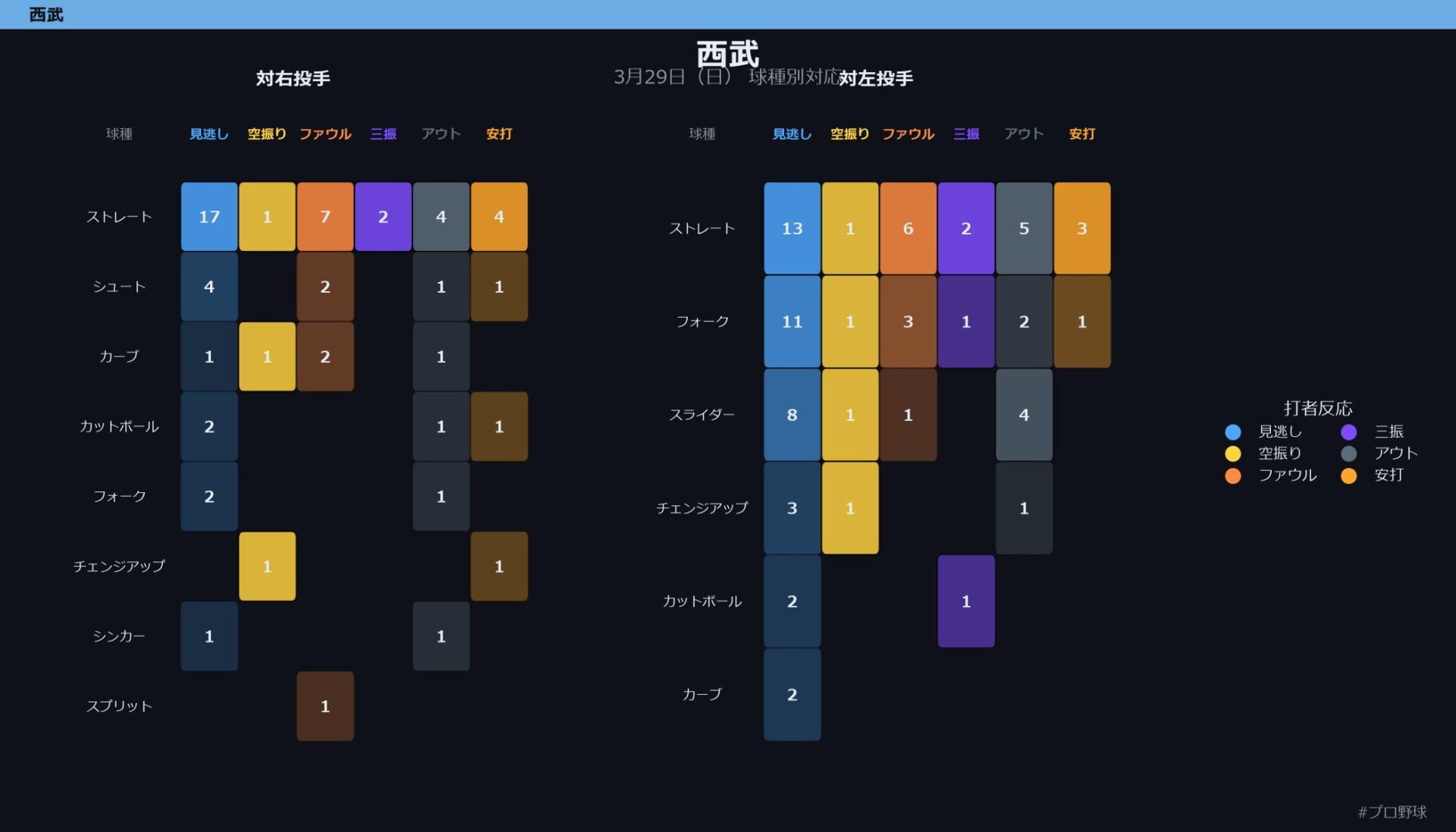Viewport: 1456px width, 832px height.
Task: Click the 1 cell for シンカー アウト
Action: (x=441, y=636)
